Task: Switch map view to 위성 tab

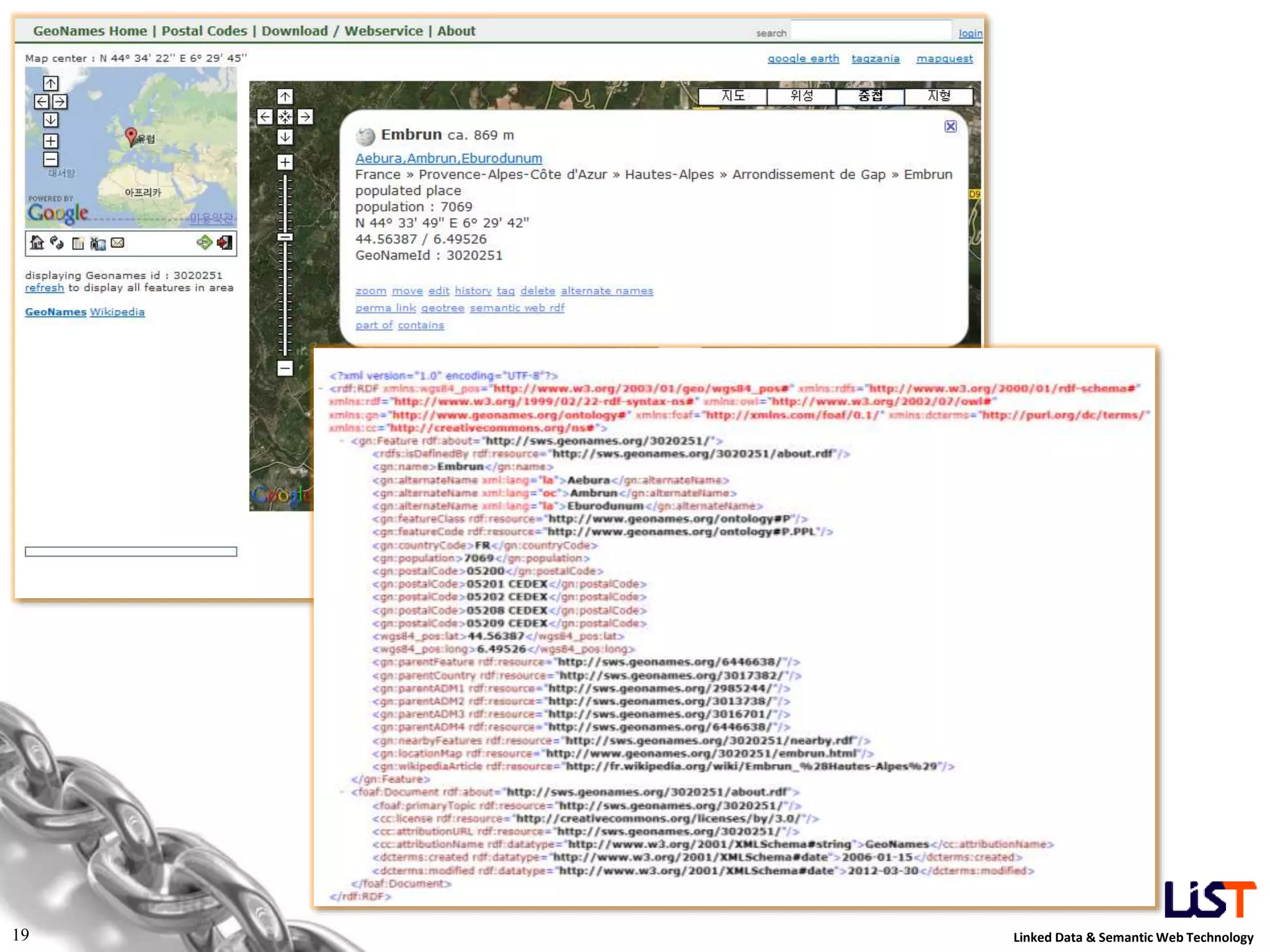Action: point(801,96)
